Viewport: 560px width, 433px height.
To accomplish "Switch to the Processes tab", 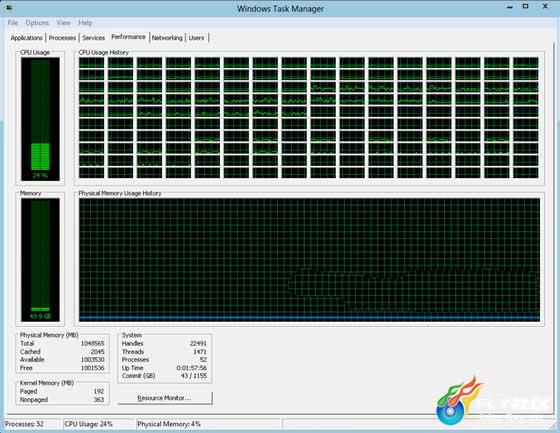I will point(62,38).
